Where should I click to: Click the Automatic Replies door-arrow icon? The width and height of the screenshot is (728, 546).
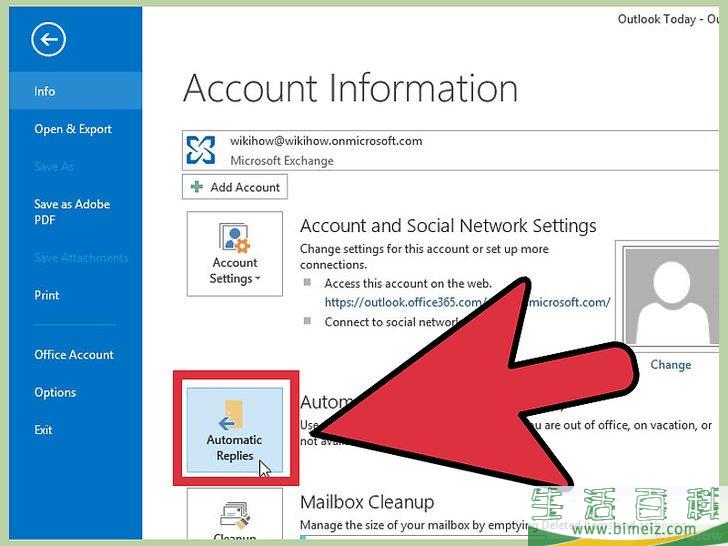point(231,415)
